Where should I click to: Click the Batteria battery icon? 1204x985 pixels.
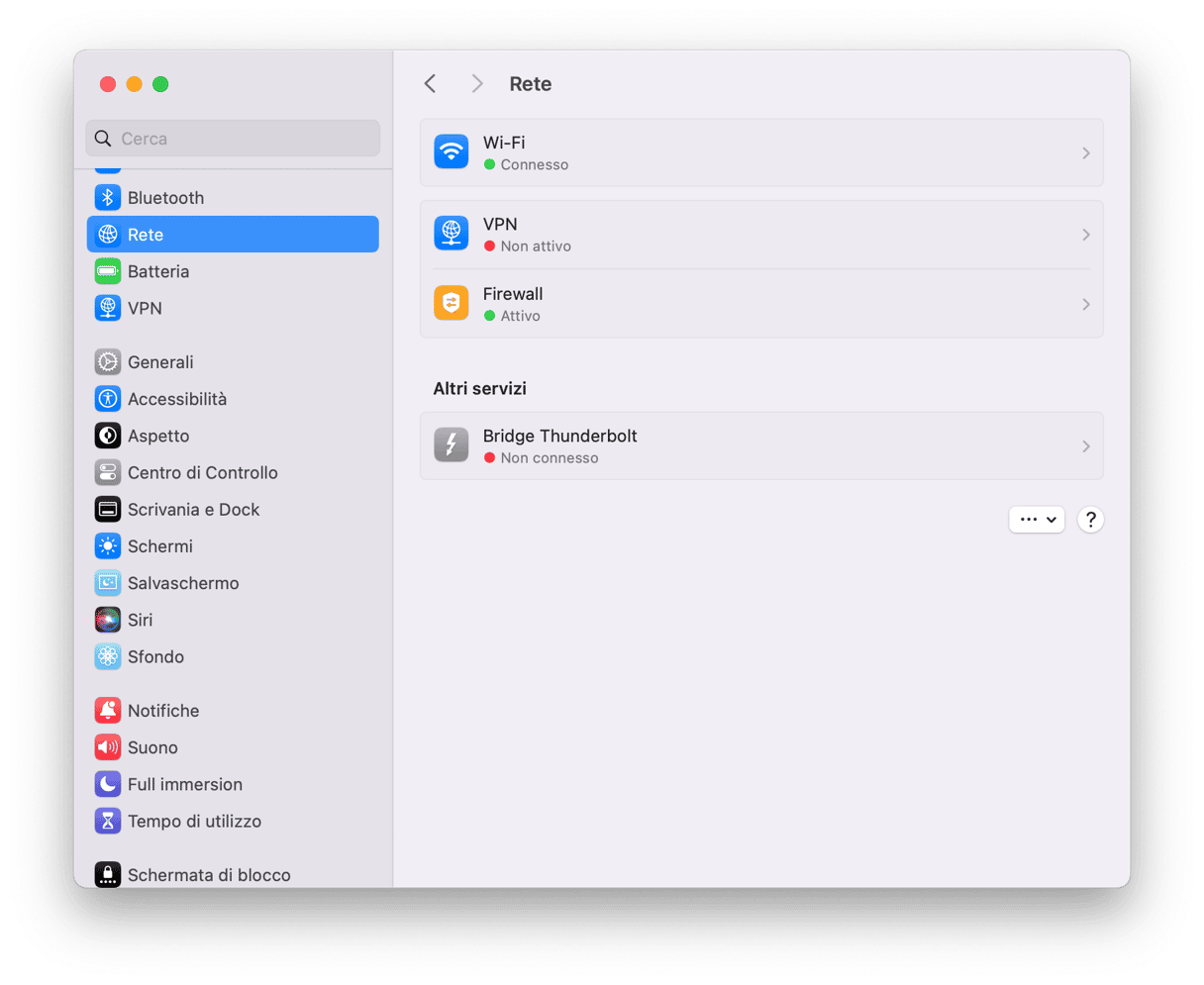(x=108, y=271)
